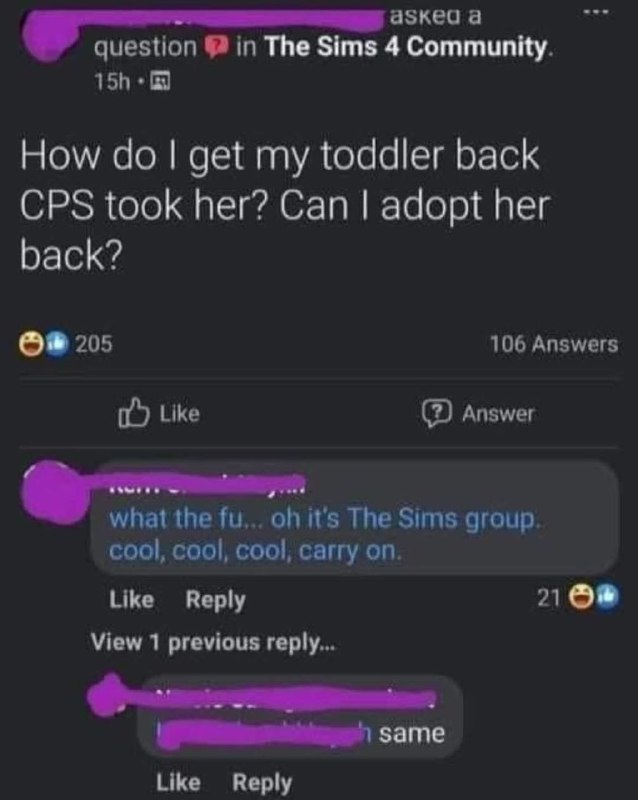This screenshot has height=800, width=638.
Task: Open The Sims 4 Community group link
Action: pyautogui.click(x=407, y=47)
